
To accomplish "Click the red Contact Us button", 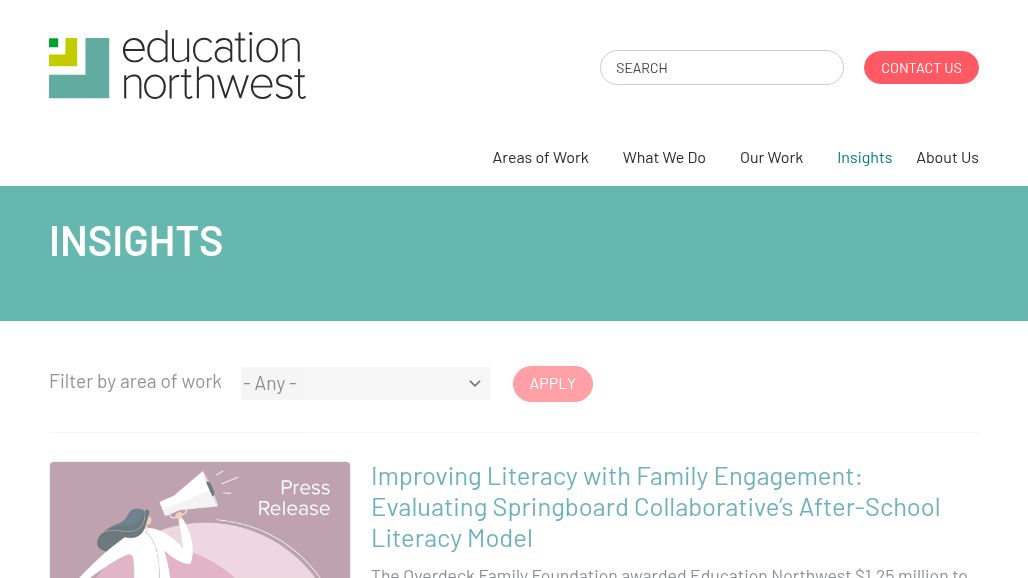I will click(920, 67).
